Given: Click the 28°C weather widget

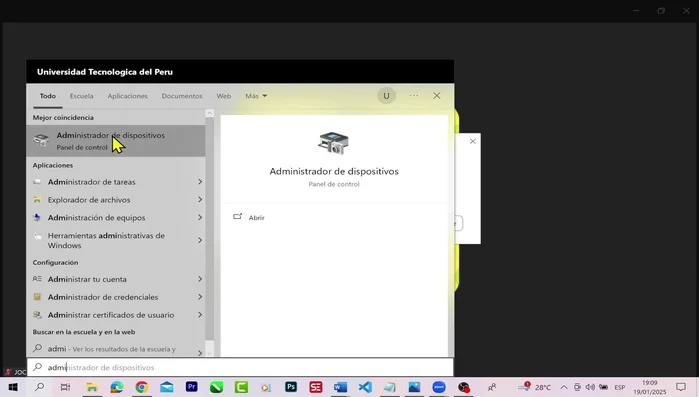Looking at the screenshot, I should point(535,387).
